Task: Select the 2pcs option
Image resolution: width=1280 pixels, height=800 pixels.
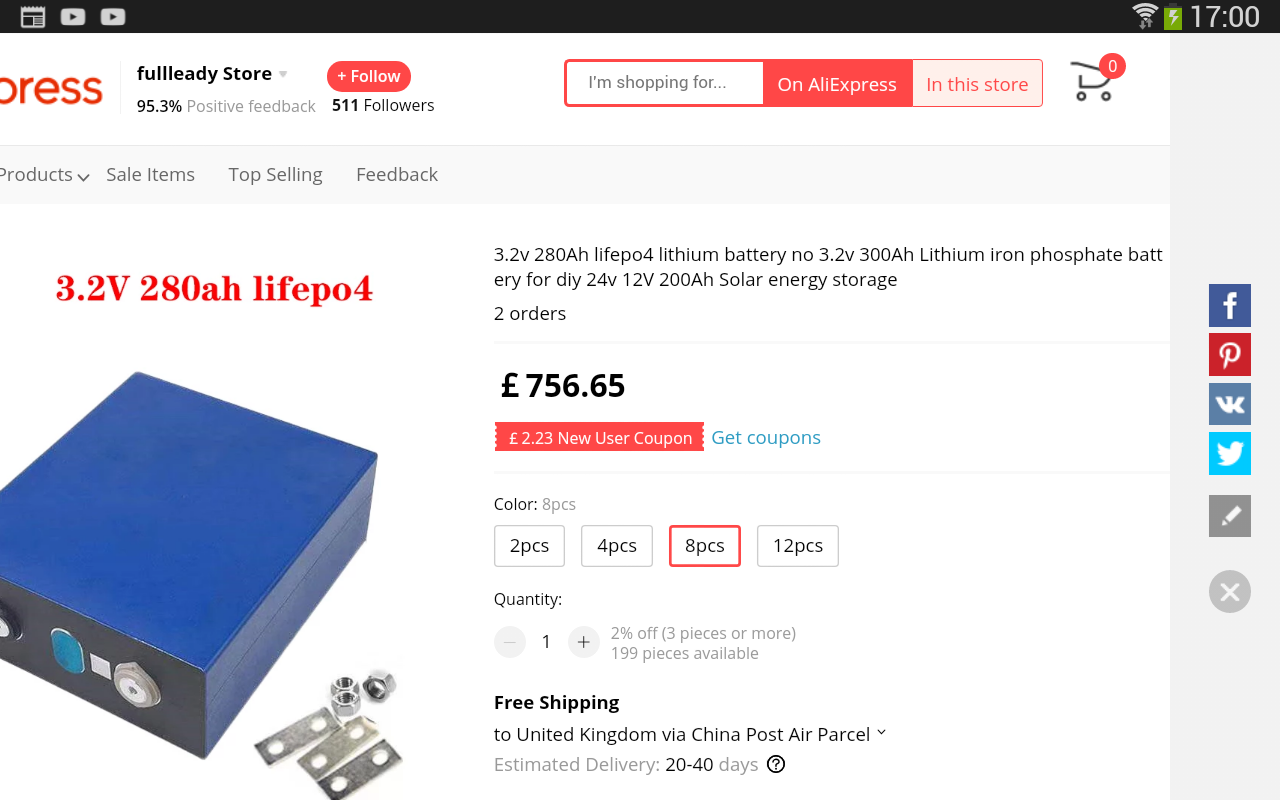Action: [x=529, y=546]
